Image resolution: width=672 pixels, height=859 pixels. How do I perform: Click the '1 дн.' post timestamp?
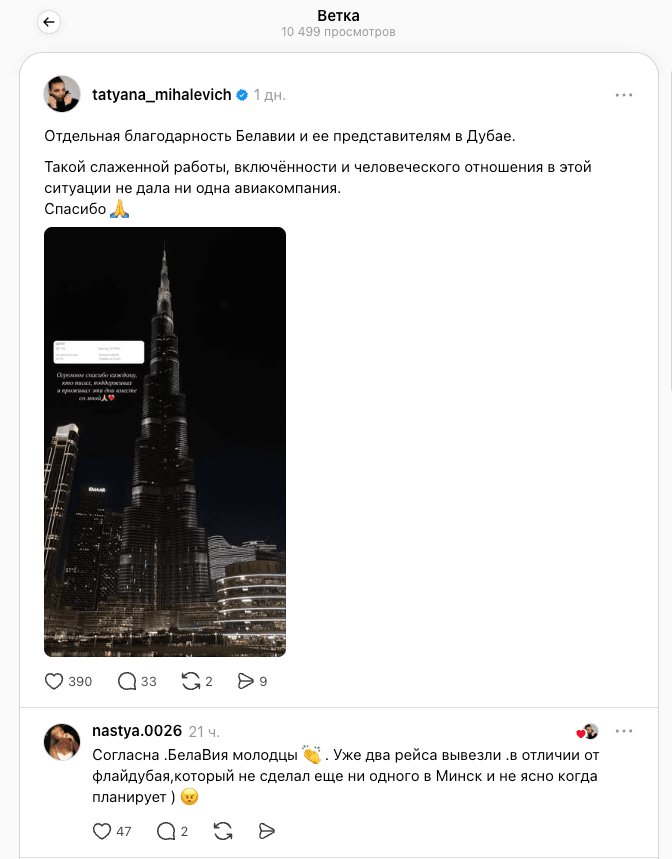[269, 95]
